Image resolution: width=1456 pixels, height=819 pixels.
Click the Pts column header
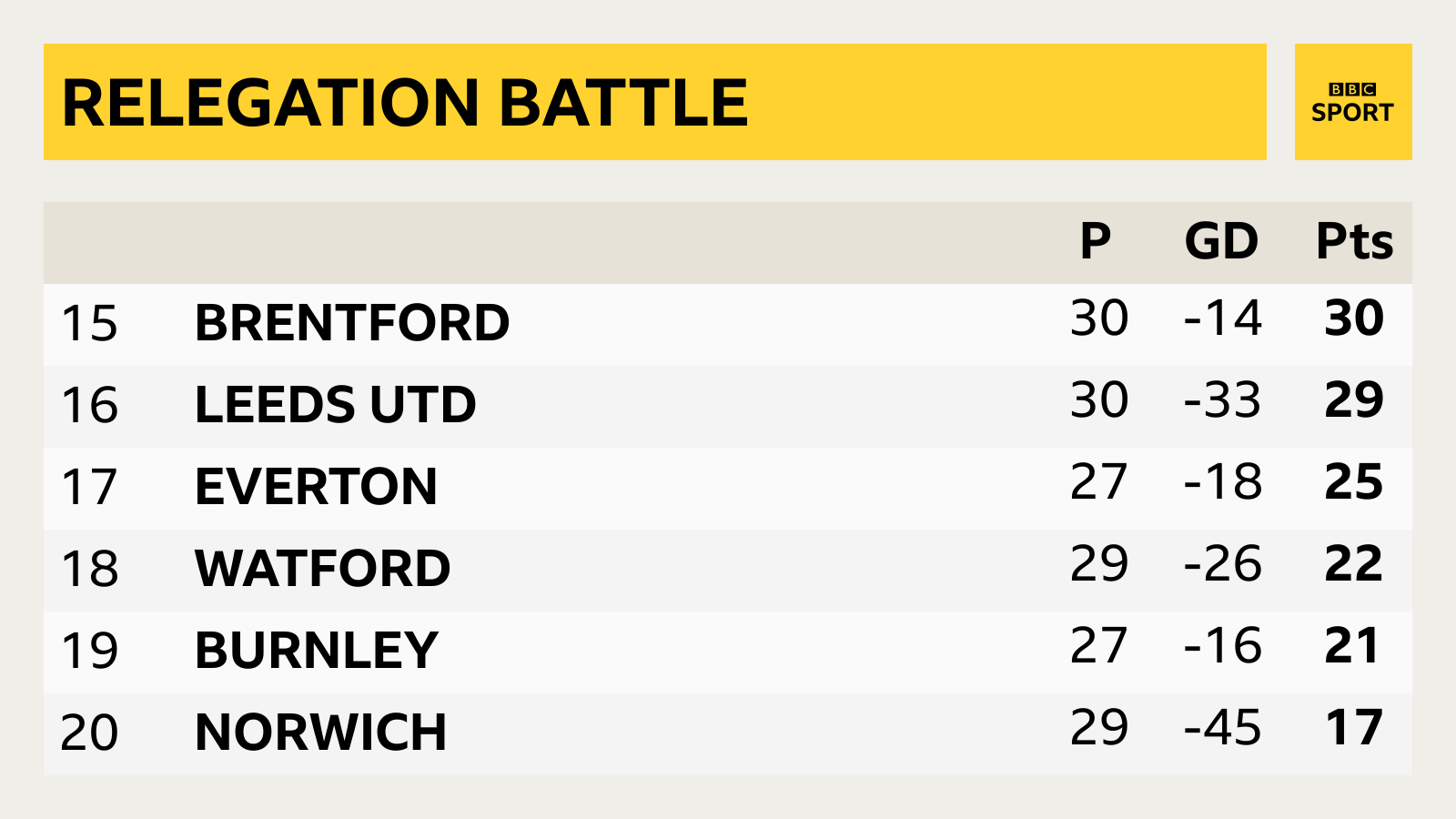pyautogui.click(x=1354, y=242)
